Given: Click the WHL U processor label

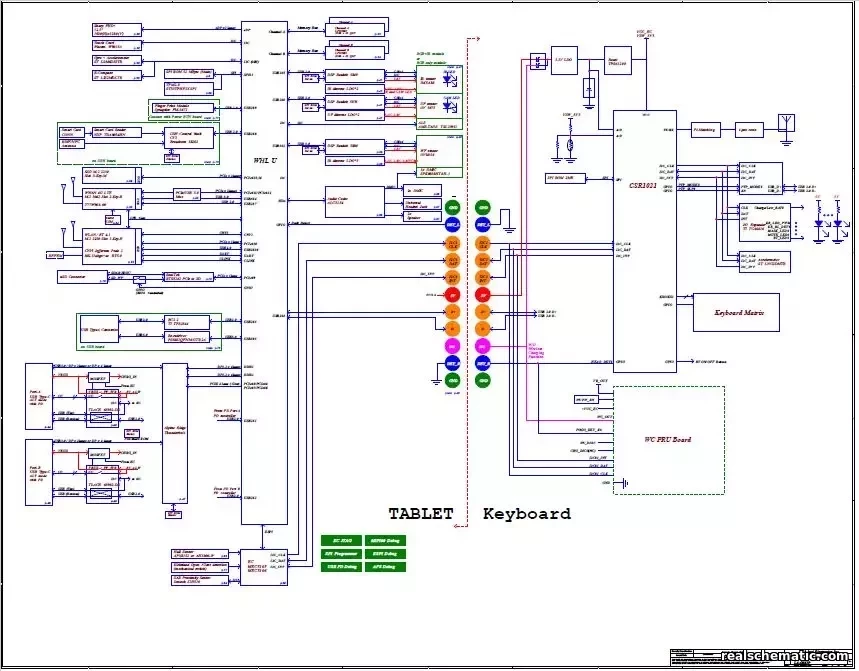Looking at the screenshot, I should [x=264, y=160].
